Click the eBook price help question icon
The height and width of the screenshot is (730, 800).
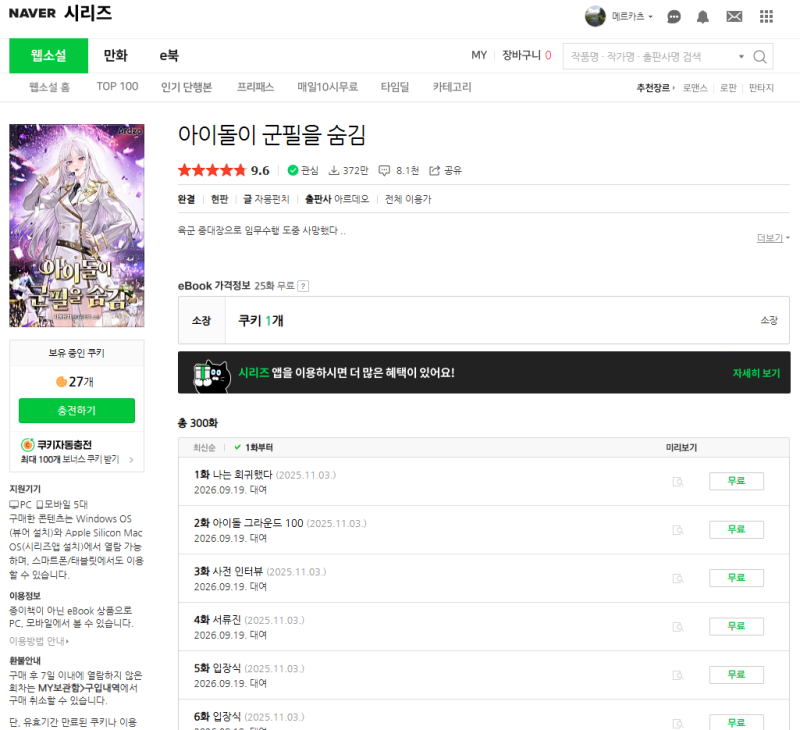click(x=303, y=286)
